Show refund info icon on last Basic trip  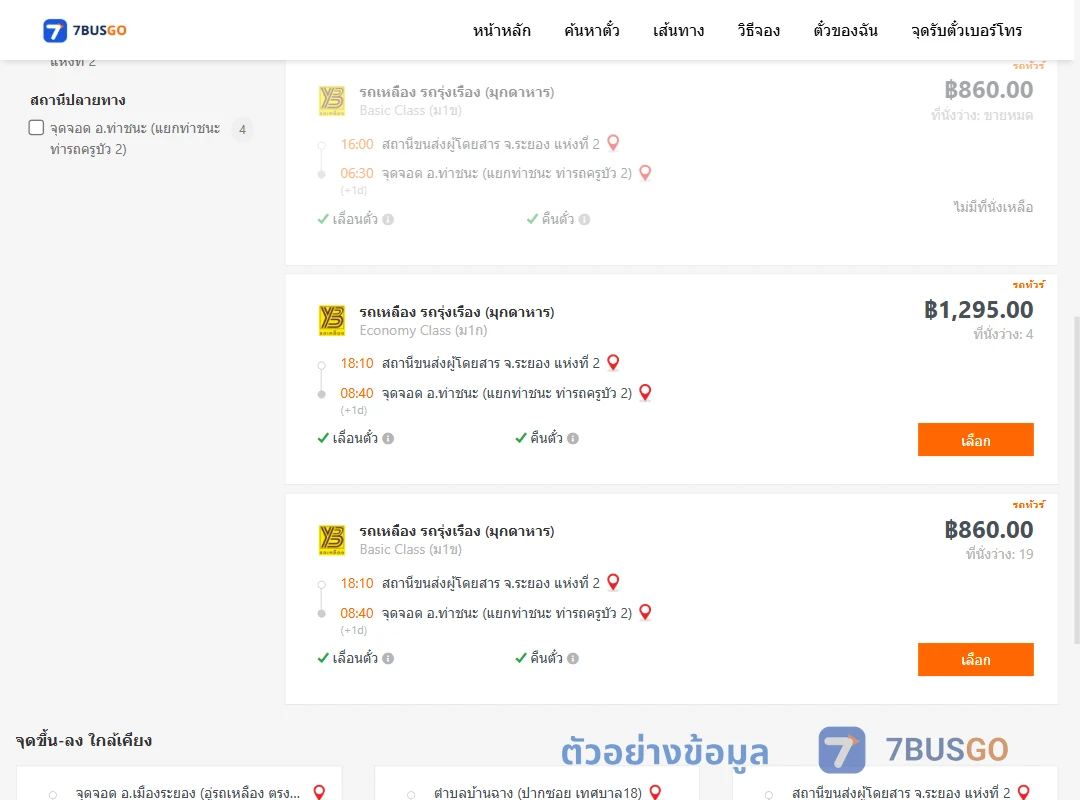pyautogui.click(x=573, y=658)
